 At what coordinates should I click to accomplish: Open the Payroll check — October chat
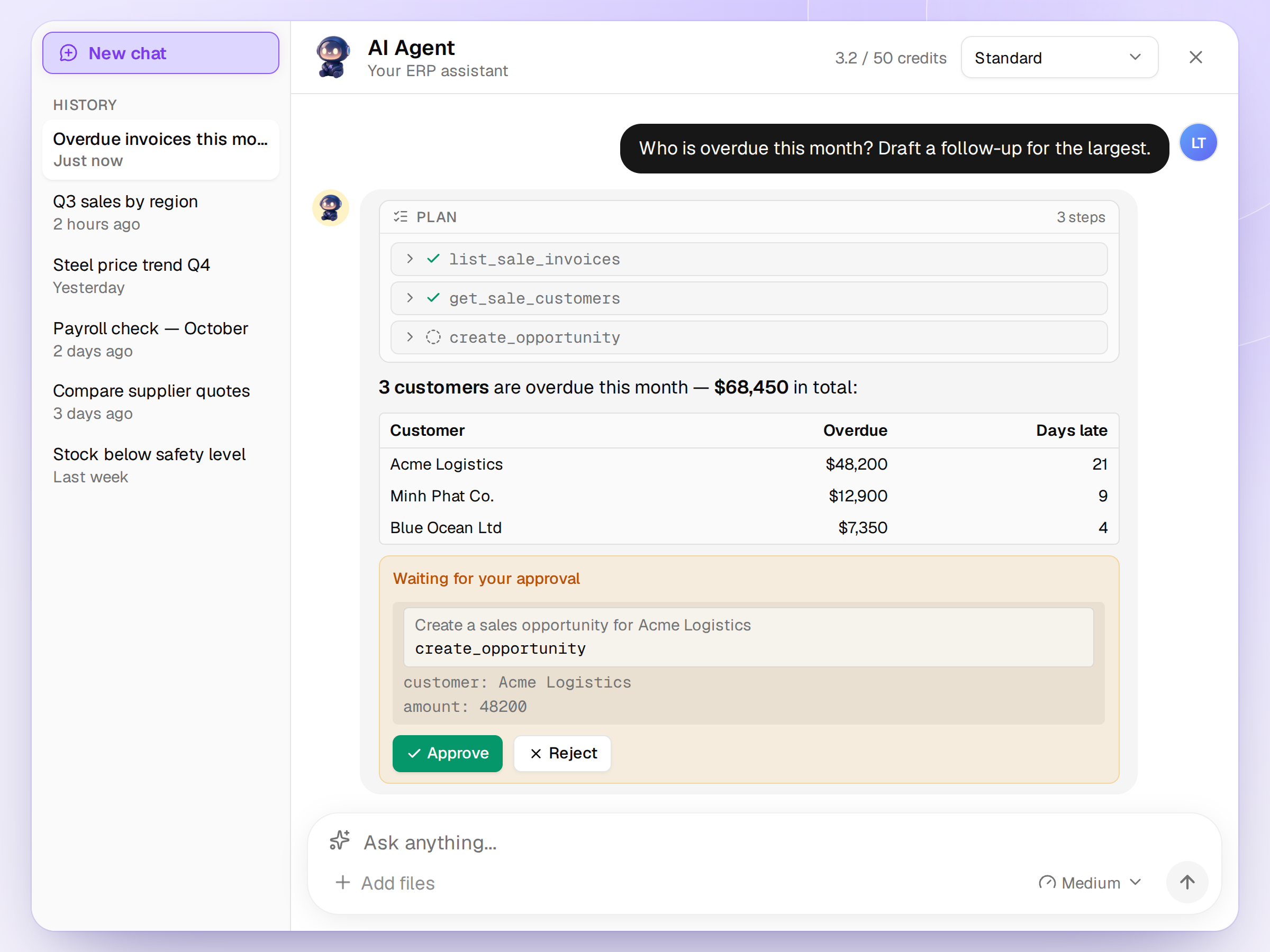tap(161, 339)
